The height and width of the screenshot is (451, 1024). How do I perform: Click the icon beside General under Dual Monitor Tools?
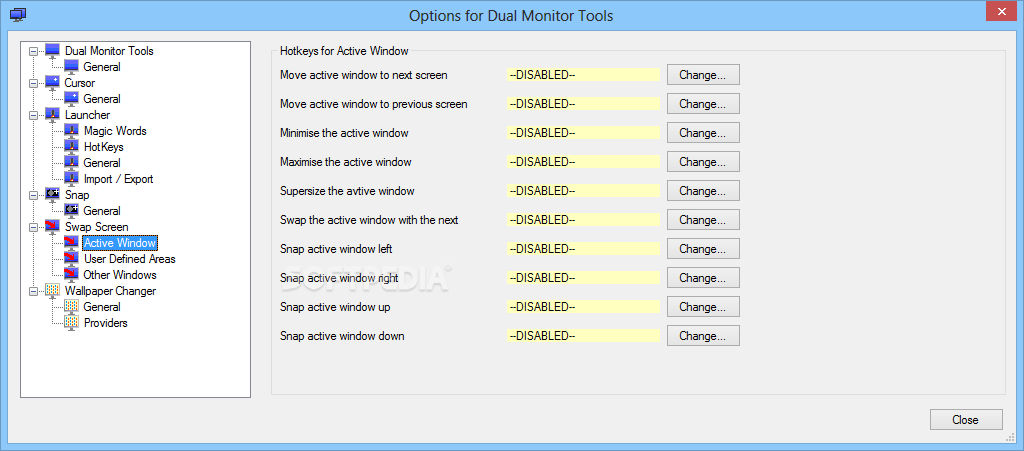coord(71,67)
